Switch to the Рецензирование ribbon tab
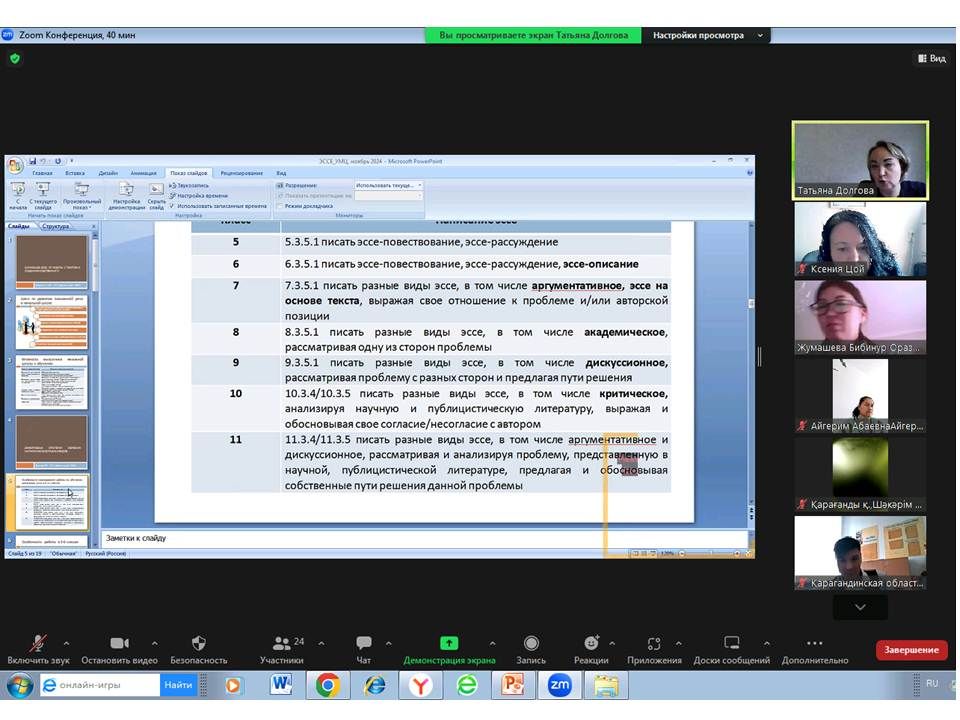Viewport: 960px width, 720px height. 242,173
